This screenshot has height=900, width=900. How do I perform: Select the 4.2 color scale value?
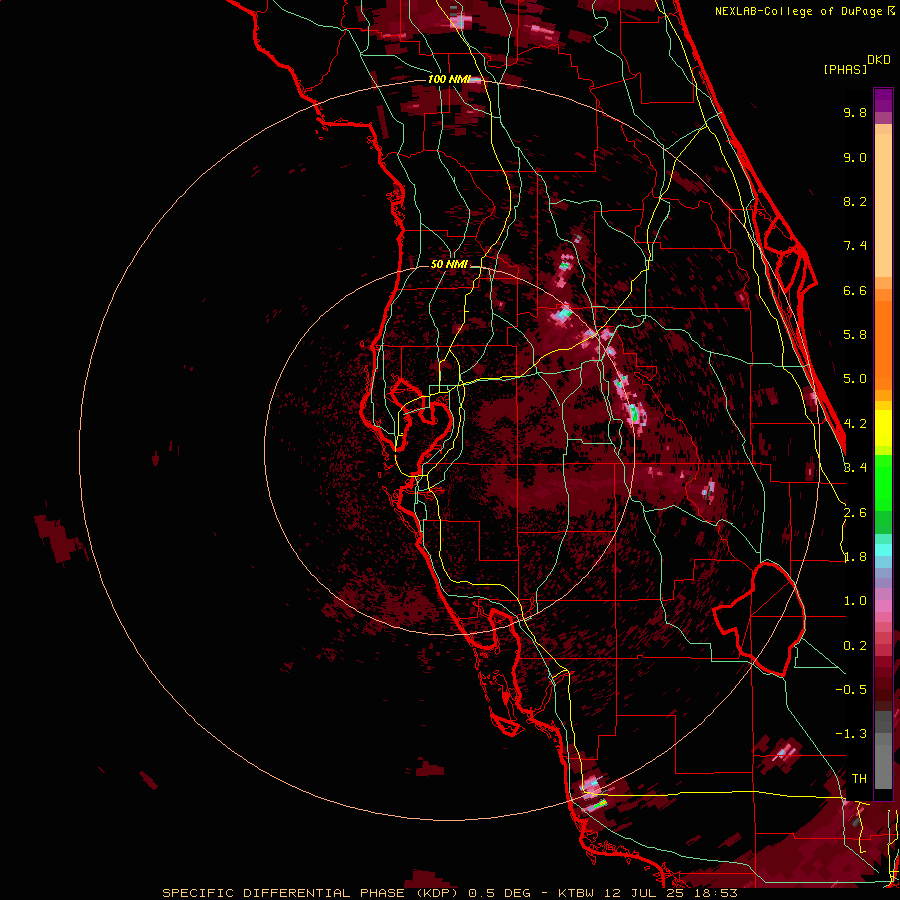[855, 424]
